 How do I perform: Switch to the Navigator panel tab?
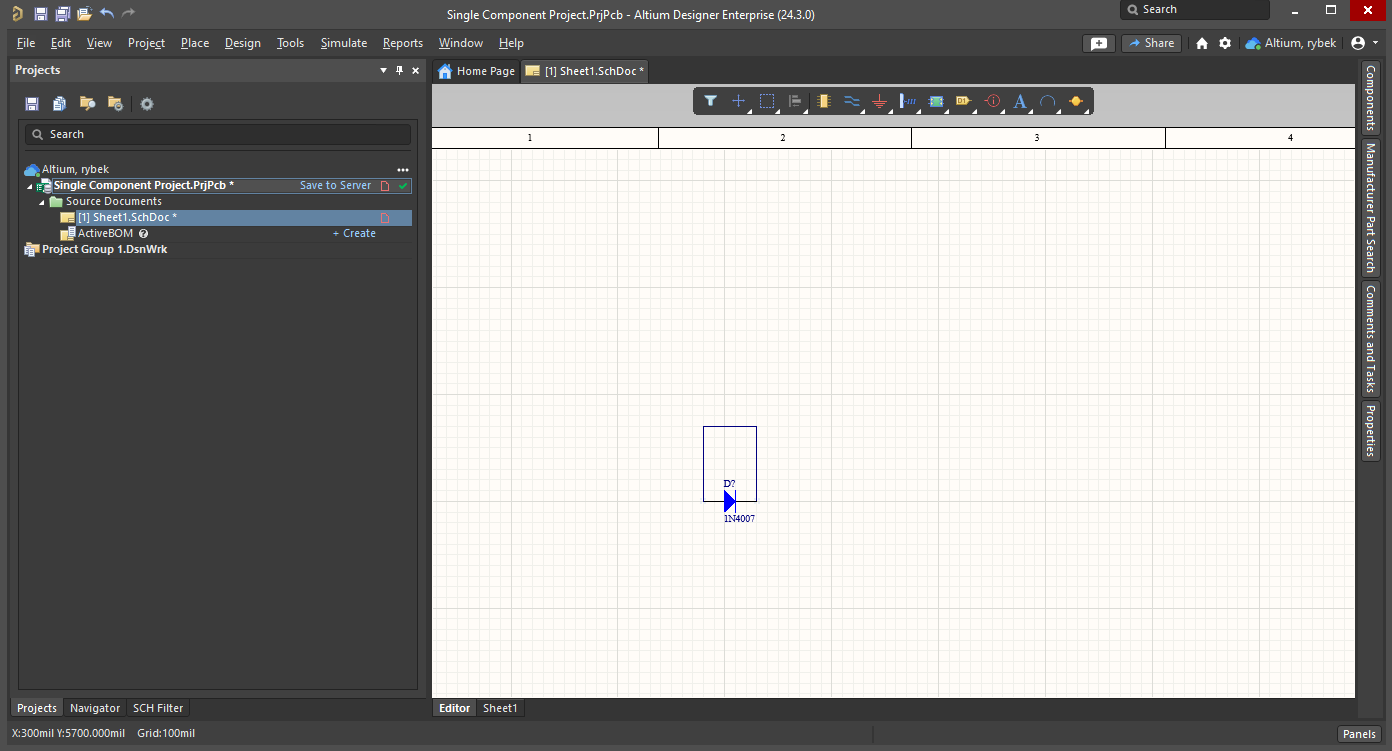tap(95, 708)
